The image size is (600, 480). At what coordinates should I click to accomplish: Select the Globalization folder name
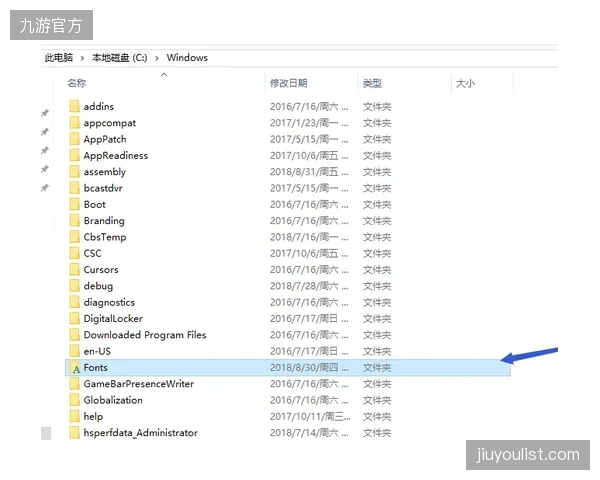113,400
